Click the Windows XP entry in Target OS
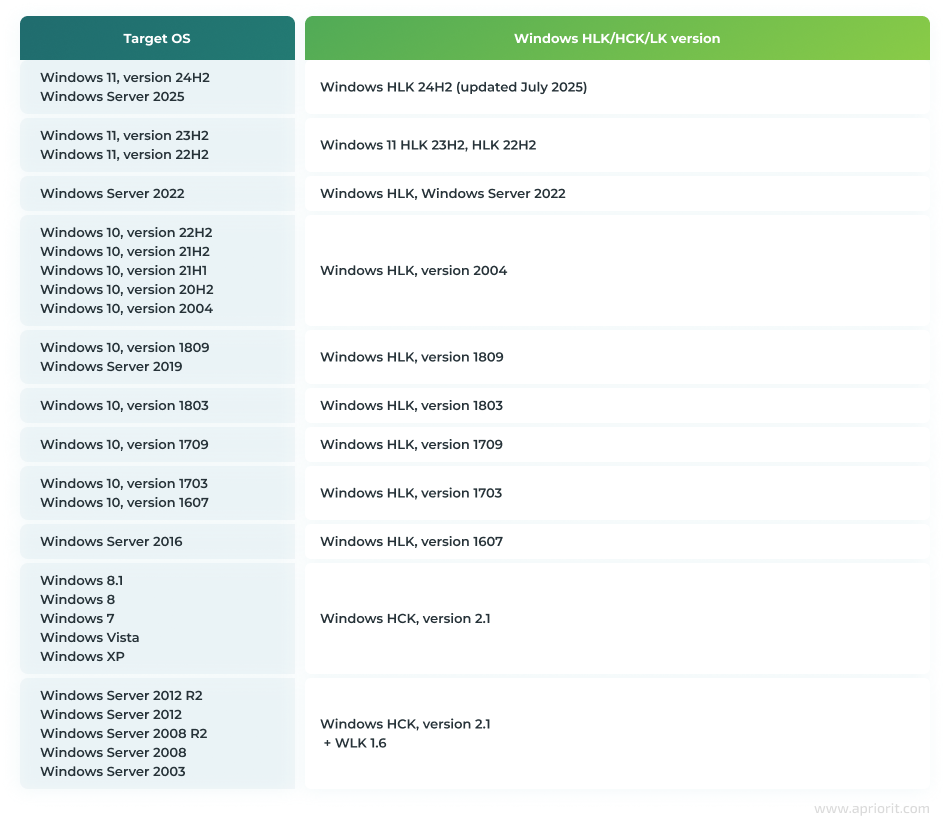The height and width of the screenshot is (833, 950). tap(83, 656)
